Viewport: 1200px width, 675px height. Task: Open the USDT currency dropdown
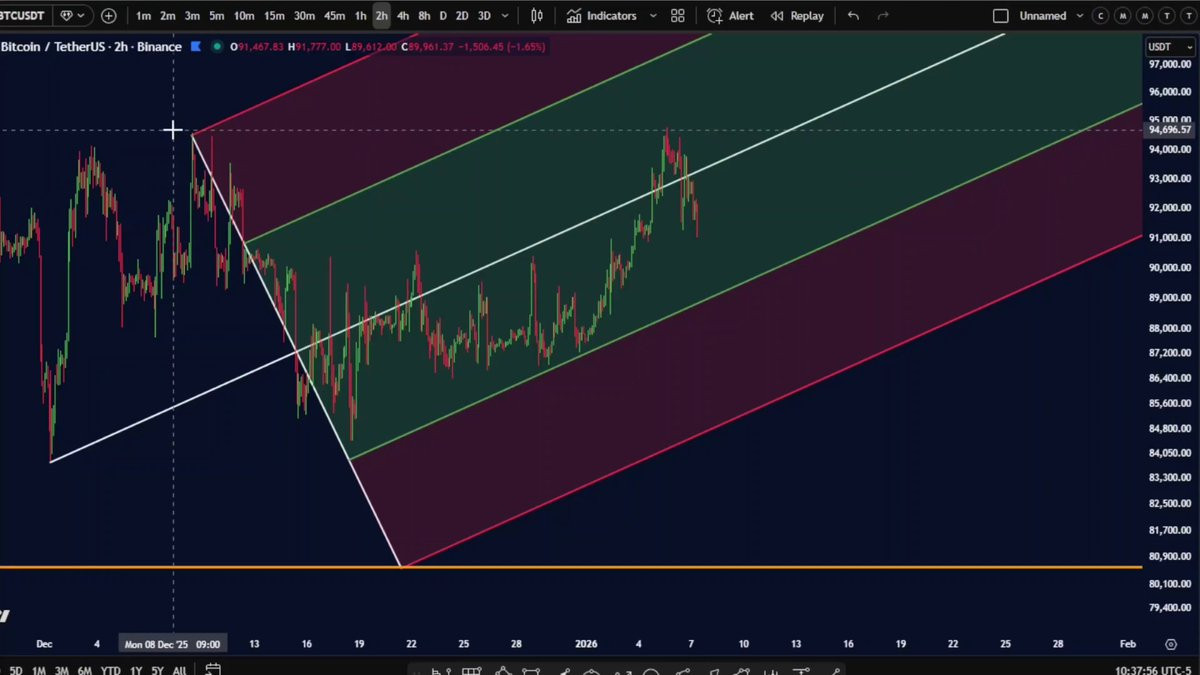coord(1169,47)
